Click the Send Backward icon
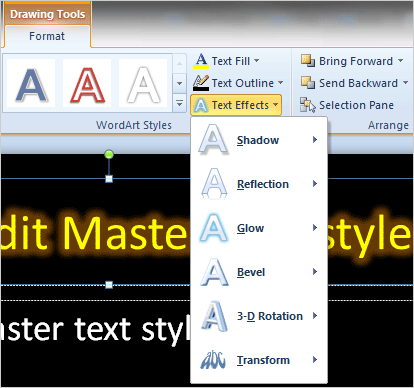This screenshot has width=414, height=388. pyautogui.click(x=308, y=83)
